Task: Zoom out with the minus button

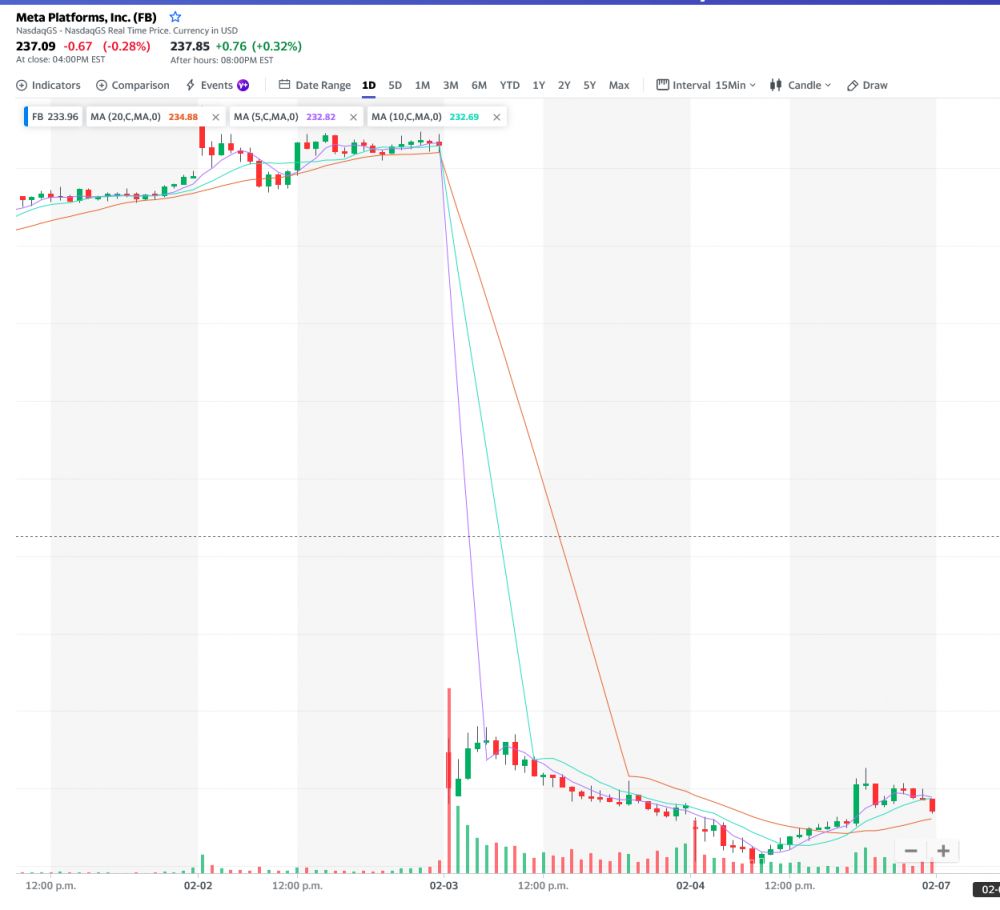Action: click(911, 851)
